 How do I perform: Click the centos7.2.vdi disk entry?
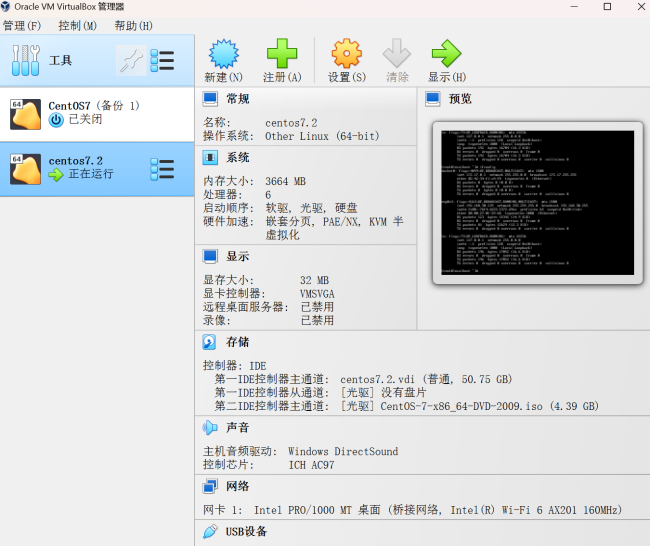(x=426, y=380)
